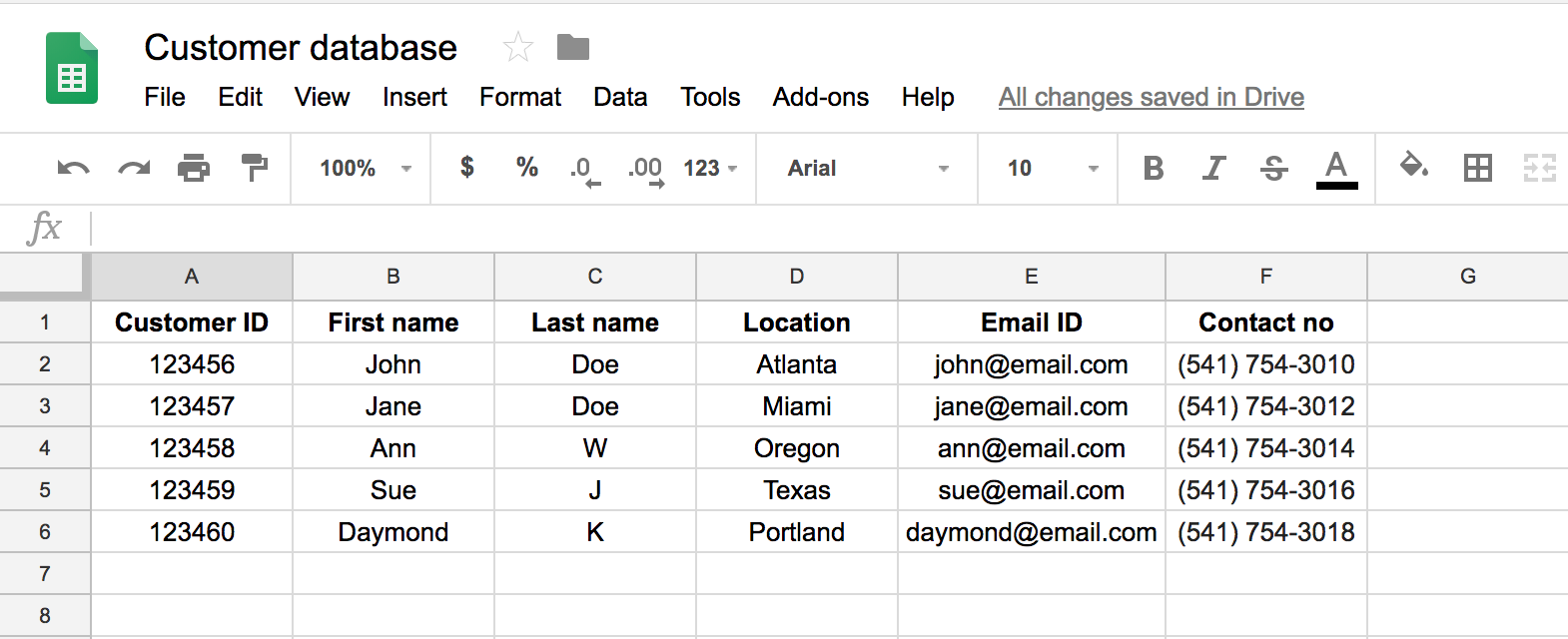The image size is (1568, 639).
Task: Select the Last name header cell
Action: 595,322
